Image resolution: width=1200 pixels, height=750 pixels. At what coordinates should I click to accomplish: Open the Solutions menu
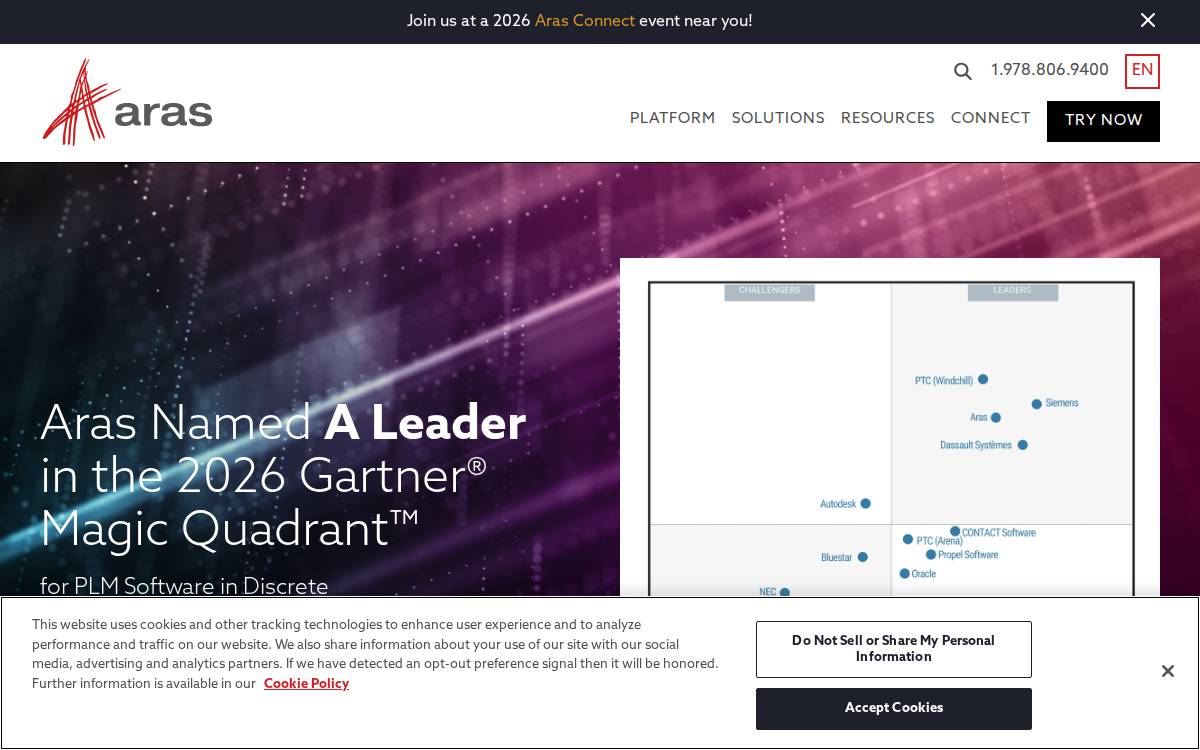pyautogui.click(x=778, y=118)
